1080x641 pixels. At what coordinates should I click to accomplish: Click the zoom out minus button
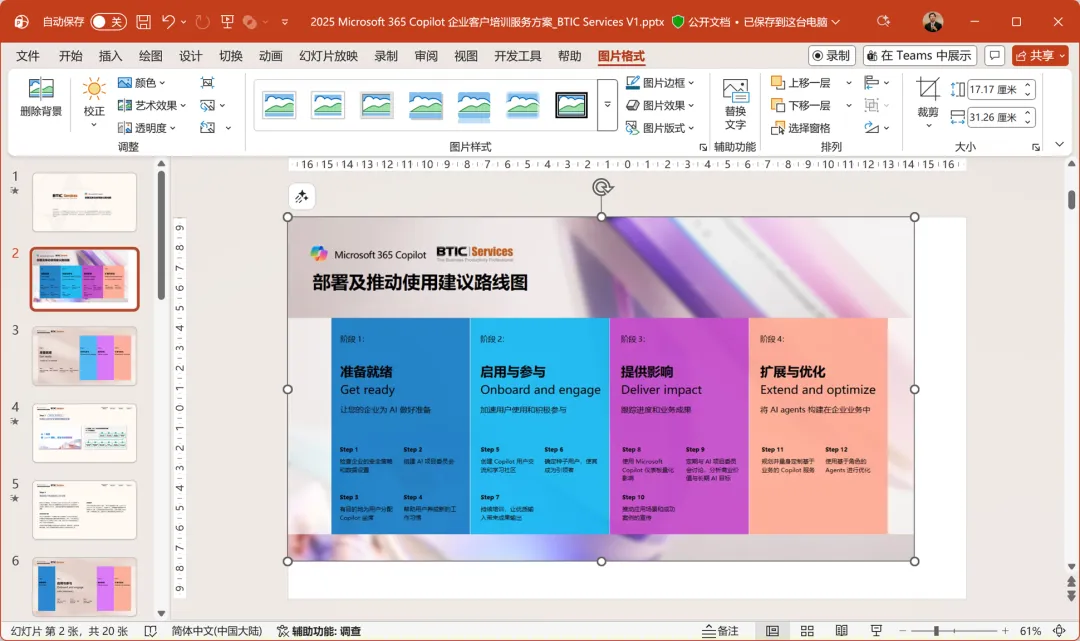902,631
